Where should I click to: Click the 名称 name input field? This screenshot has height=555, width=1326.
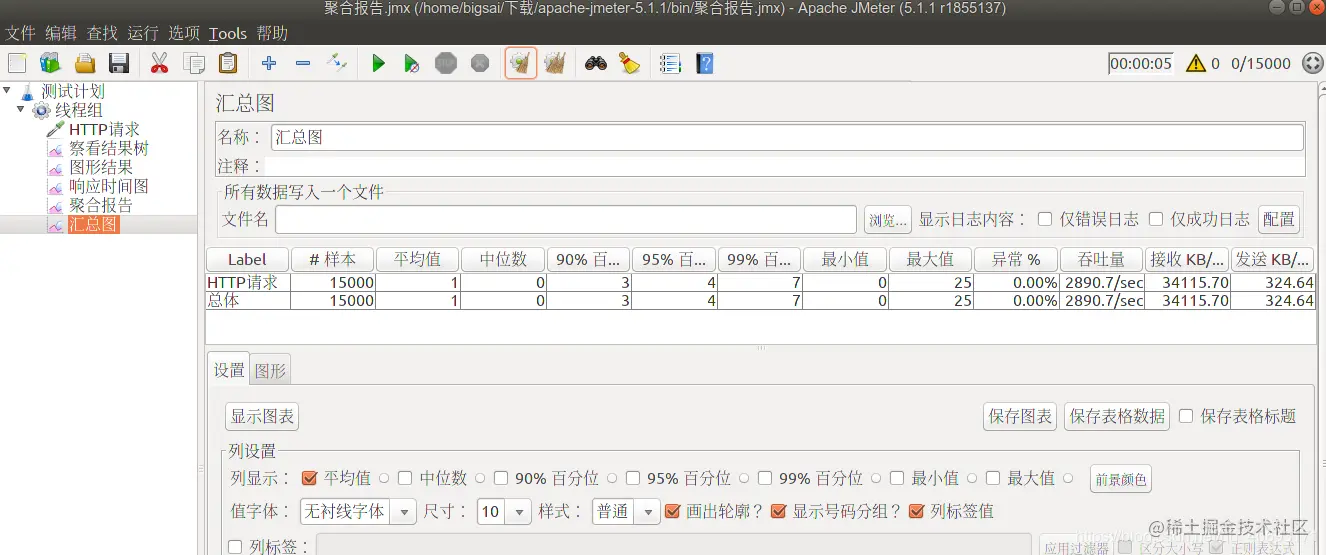point(787,137)
